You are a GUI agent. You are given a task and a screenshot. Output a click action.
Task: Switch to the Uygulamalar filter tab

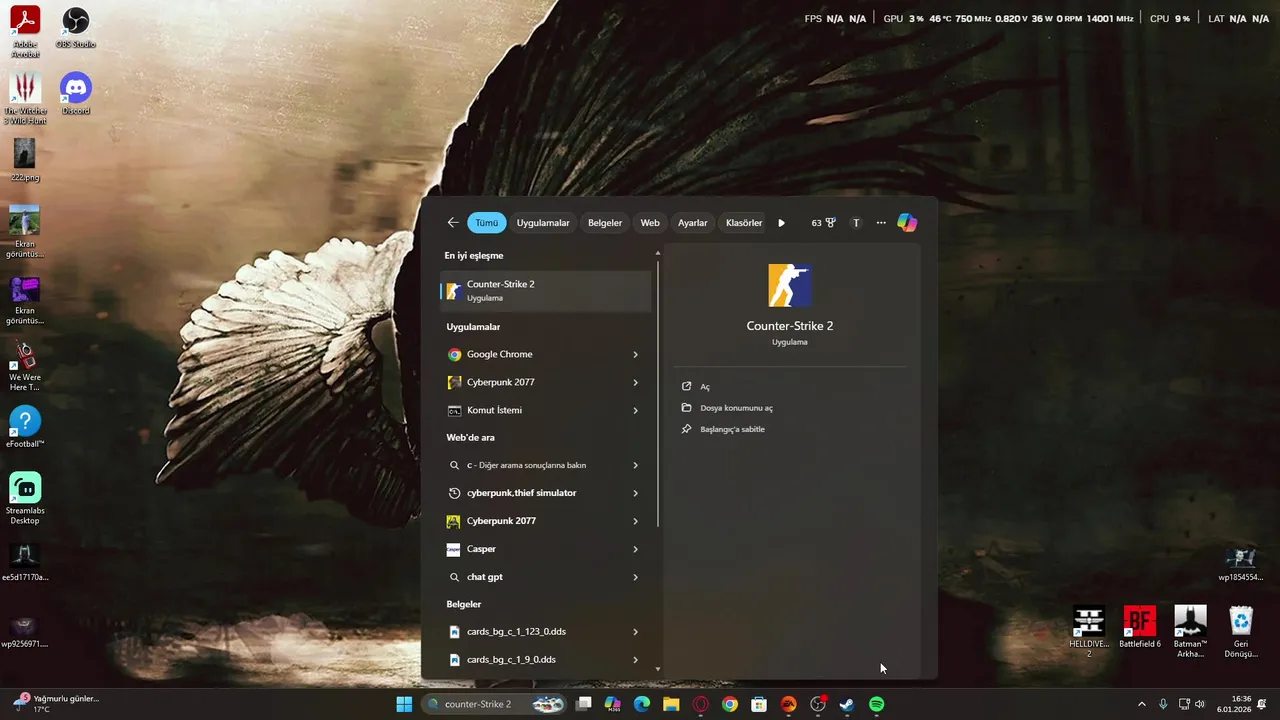[x=543, y=223]
